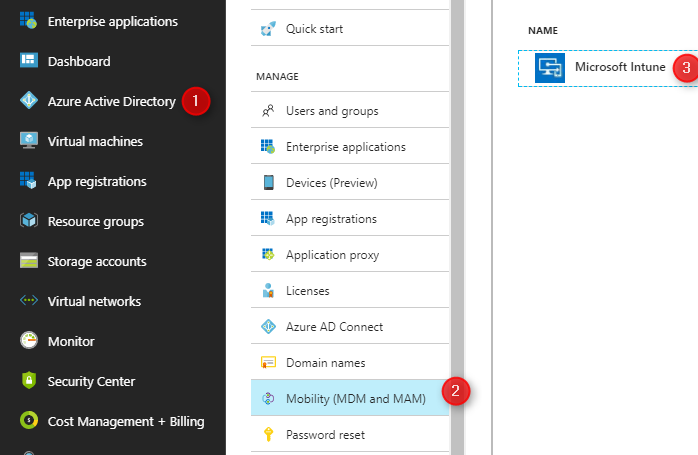This screenshot has height=455, width=698.
Task: Open Enterprise applications from the dark sidebar
Action: click(x=113, y=21)
